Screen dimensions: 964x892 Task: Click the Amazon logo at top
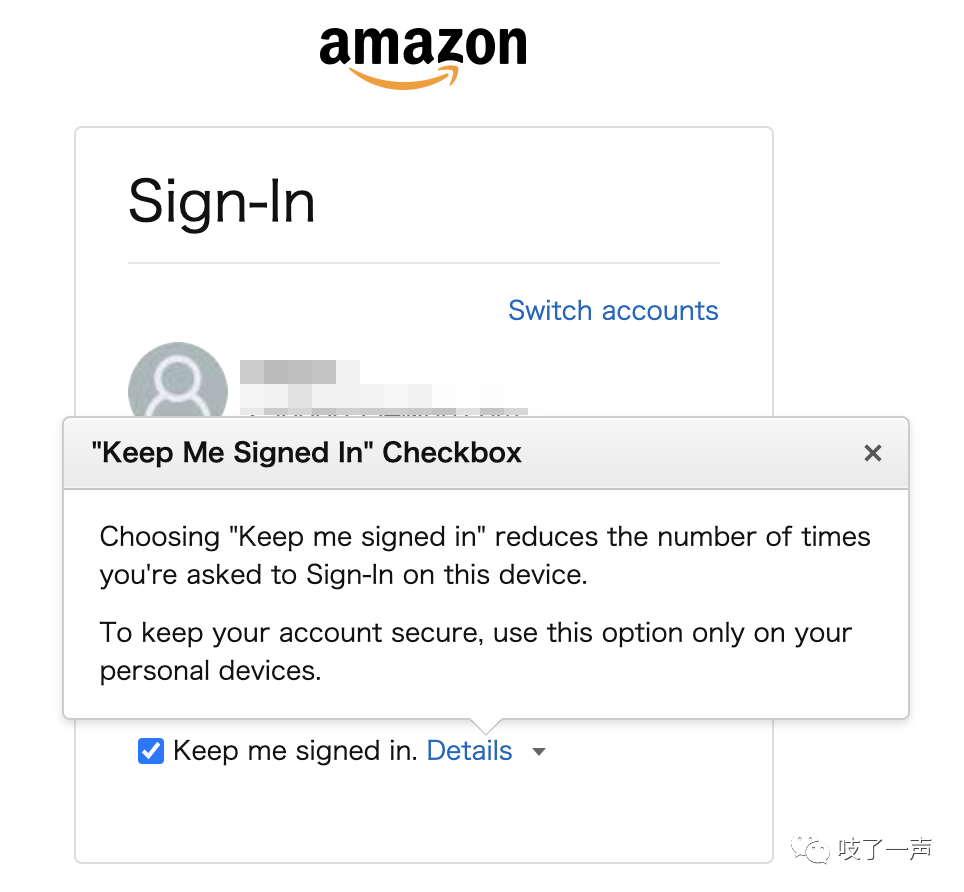[423, 57]
